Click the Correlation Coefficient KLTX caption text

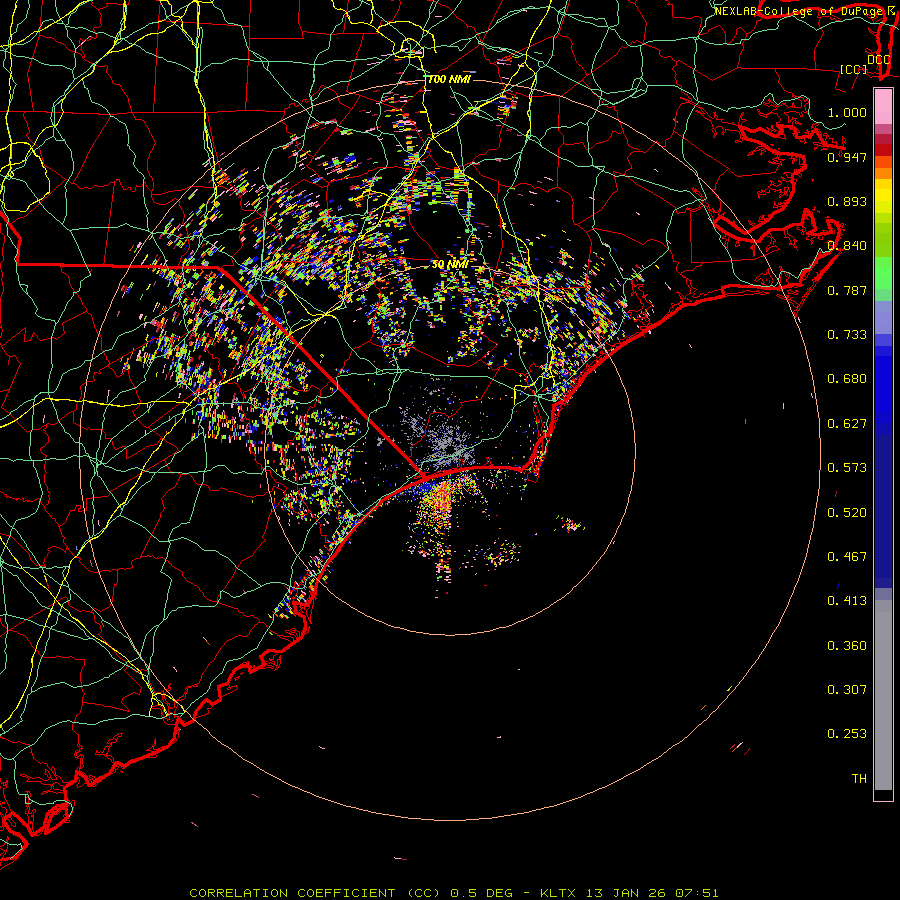pyautogui.click(x=453, y=893)
